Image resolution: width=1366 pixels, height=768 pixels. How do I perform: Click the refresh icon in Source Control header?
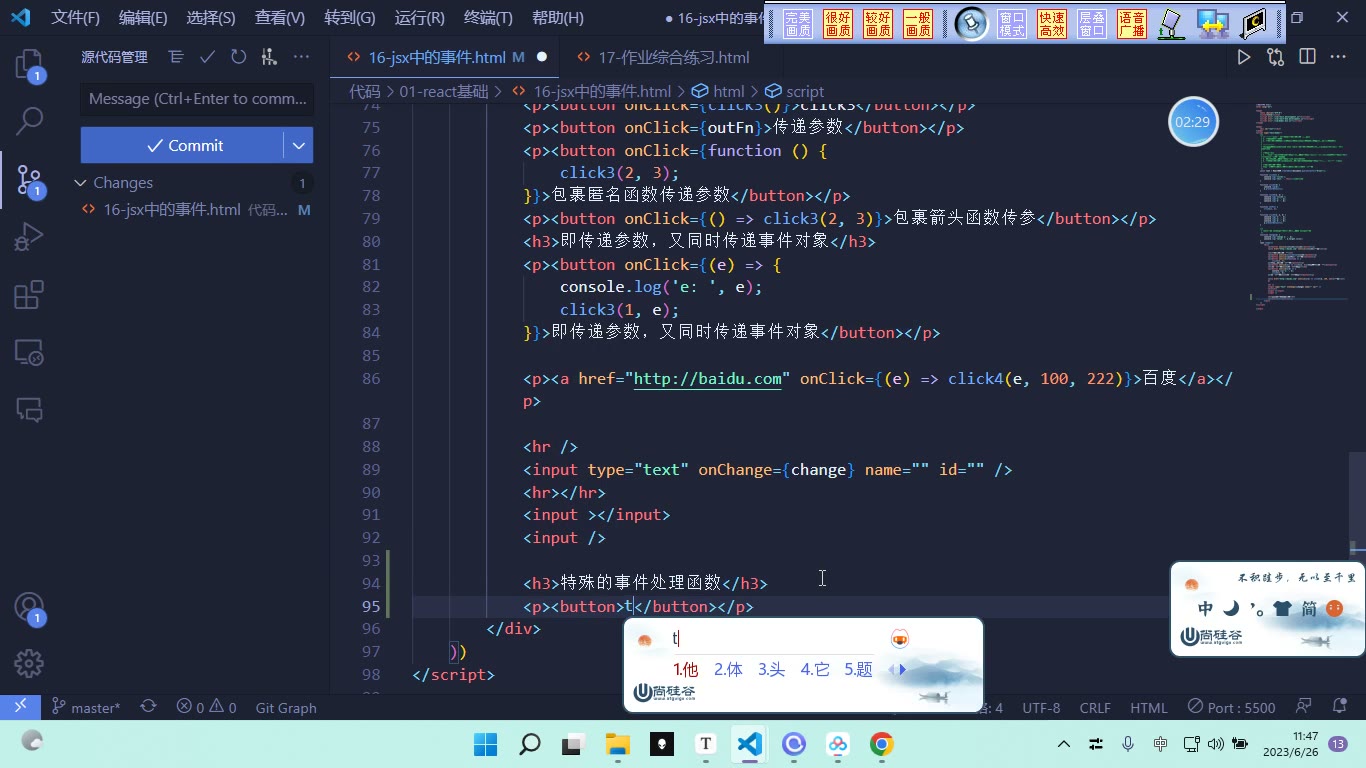(x=238, y=57)
